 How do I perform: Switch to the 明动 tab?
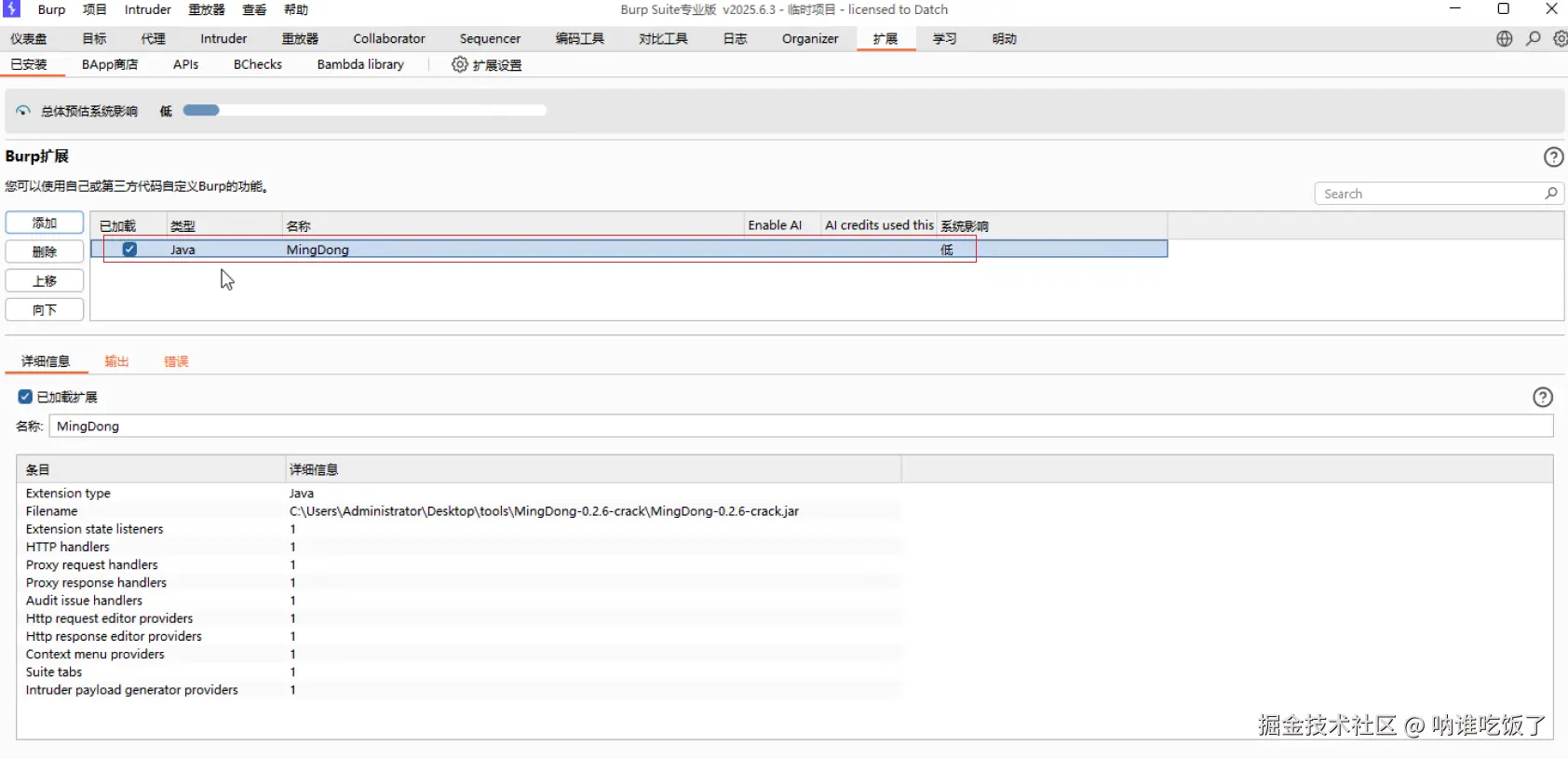1004,38
